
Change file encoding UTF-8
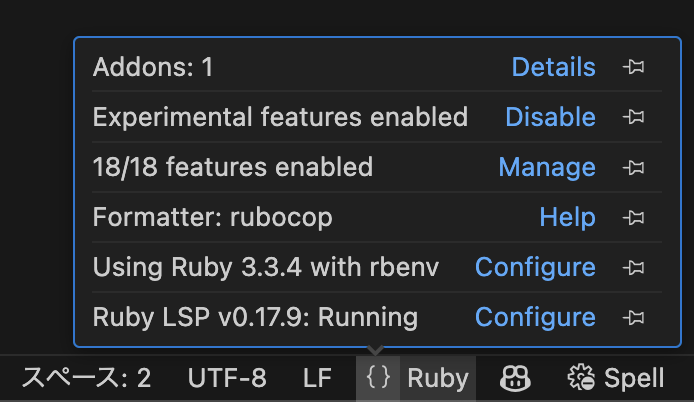[227, 379]
